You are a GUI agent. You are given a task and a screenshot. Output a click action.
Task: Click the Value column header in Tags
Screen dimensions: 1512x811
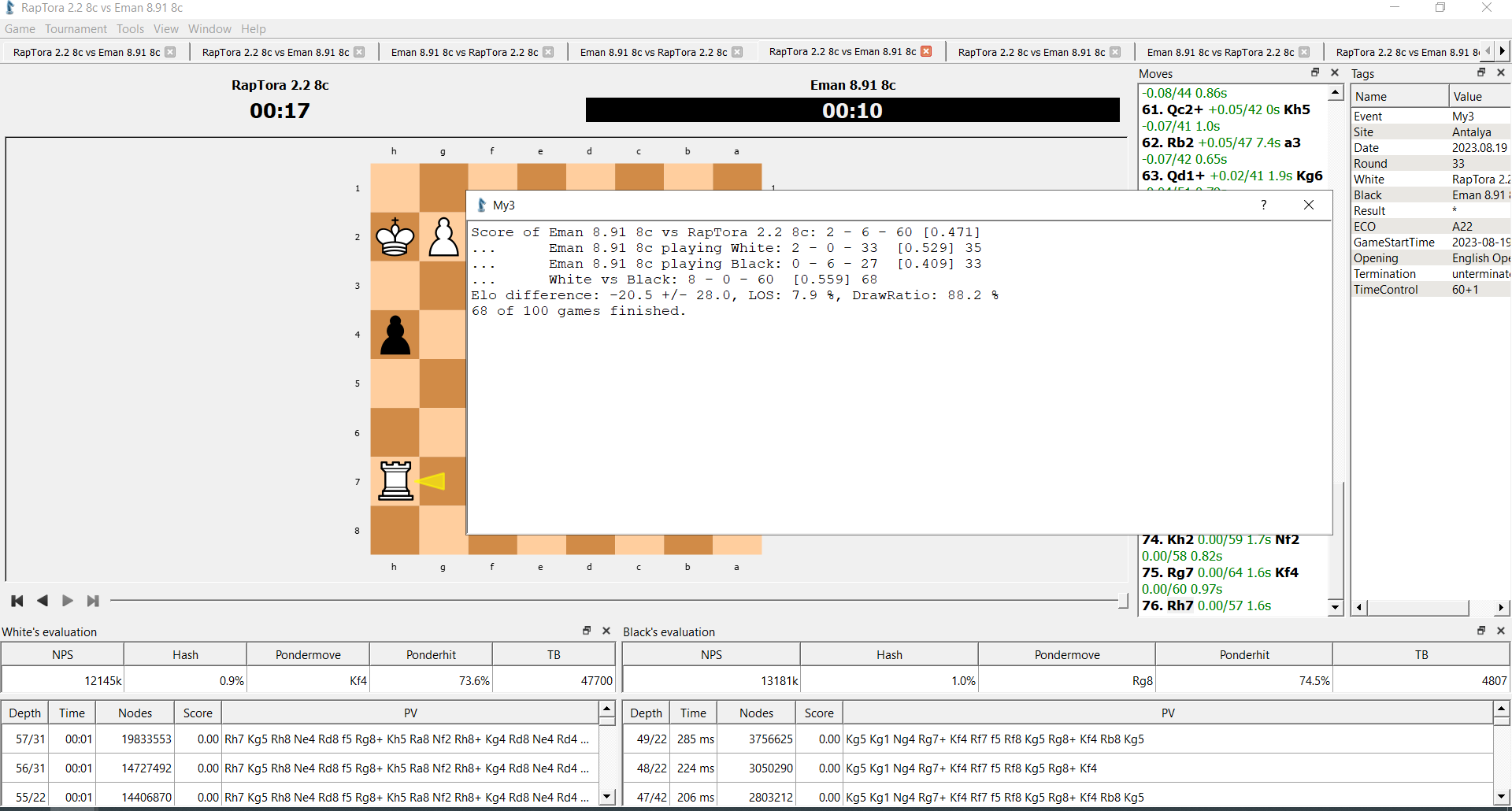1480,96
